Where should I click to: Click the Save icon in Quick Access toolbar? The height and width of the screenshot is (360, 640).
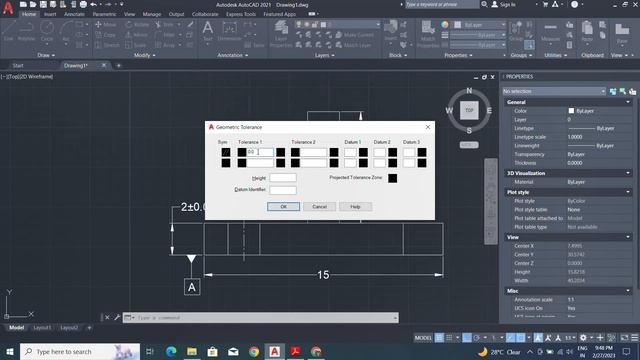pyautogui.click(x=43, y=4)
